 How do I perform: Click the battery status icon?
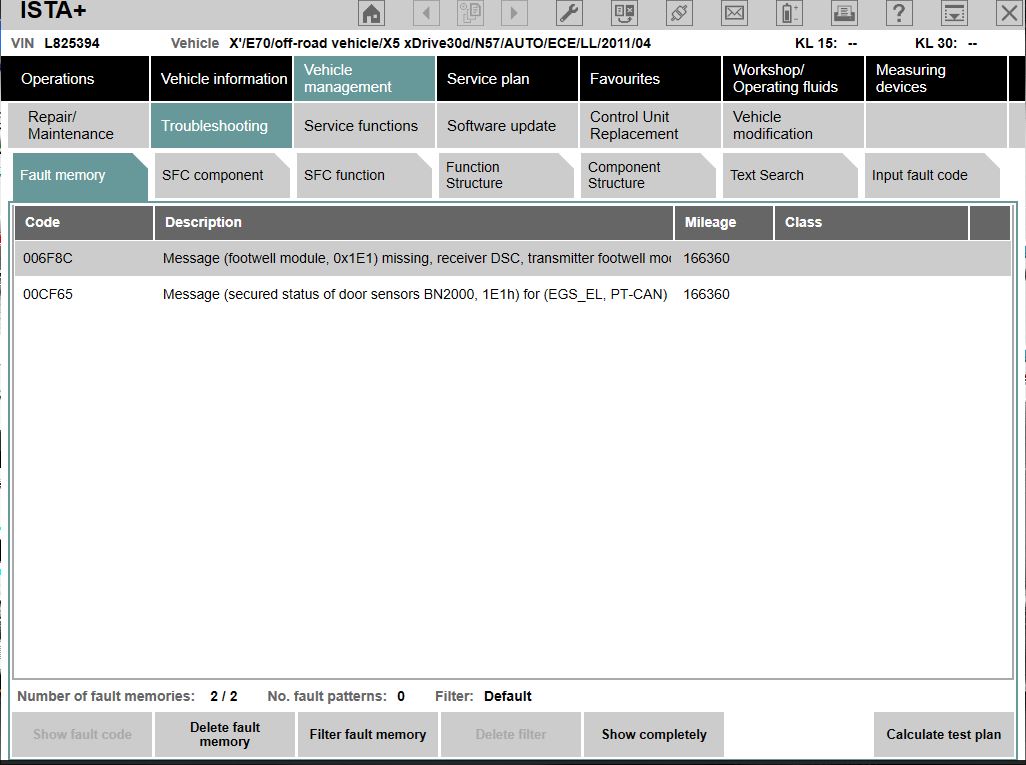[790, 13]
